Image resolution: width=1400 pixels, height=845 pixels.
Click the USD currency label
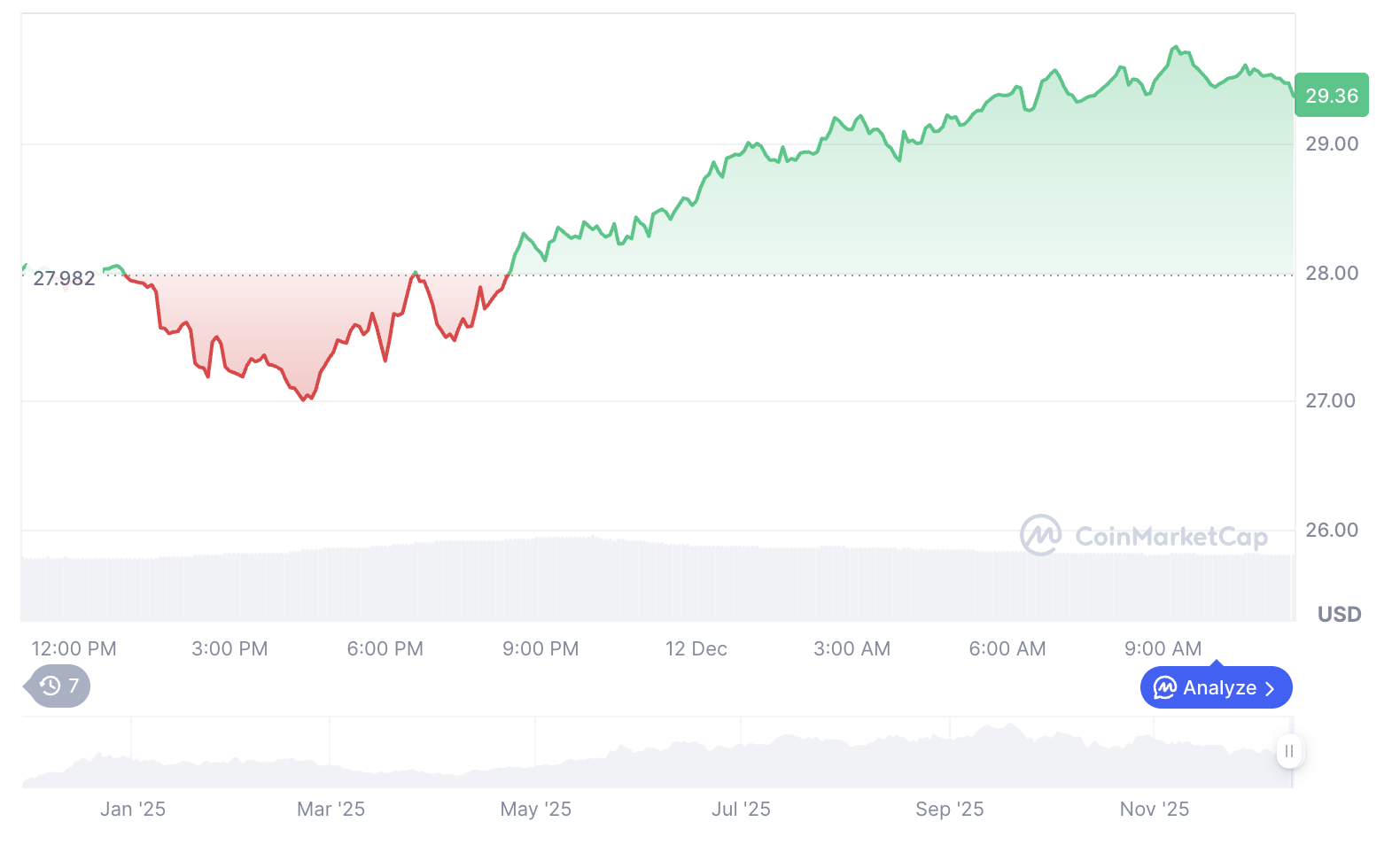(1339, 614)
